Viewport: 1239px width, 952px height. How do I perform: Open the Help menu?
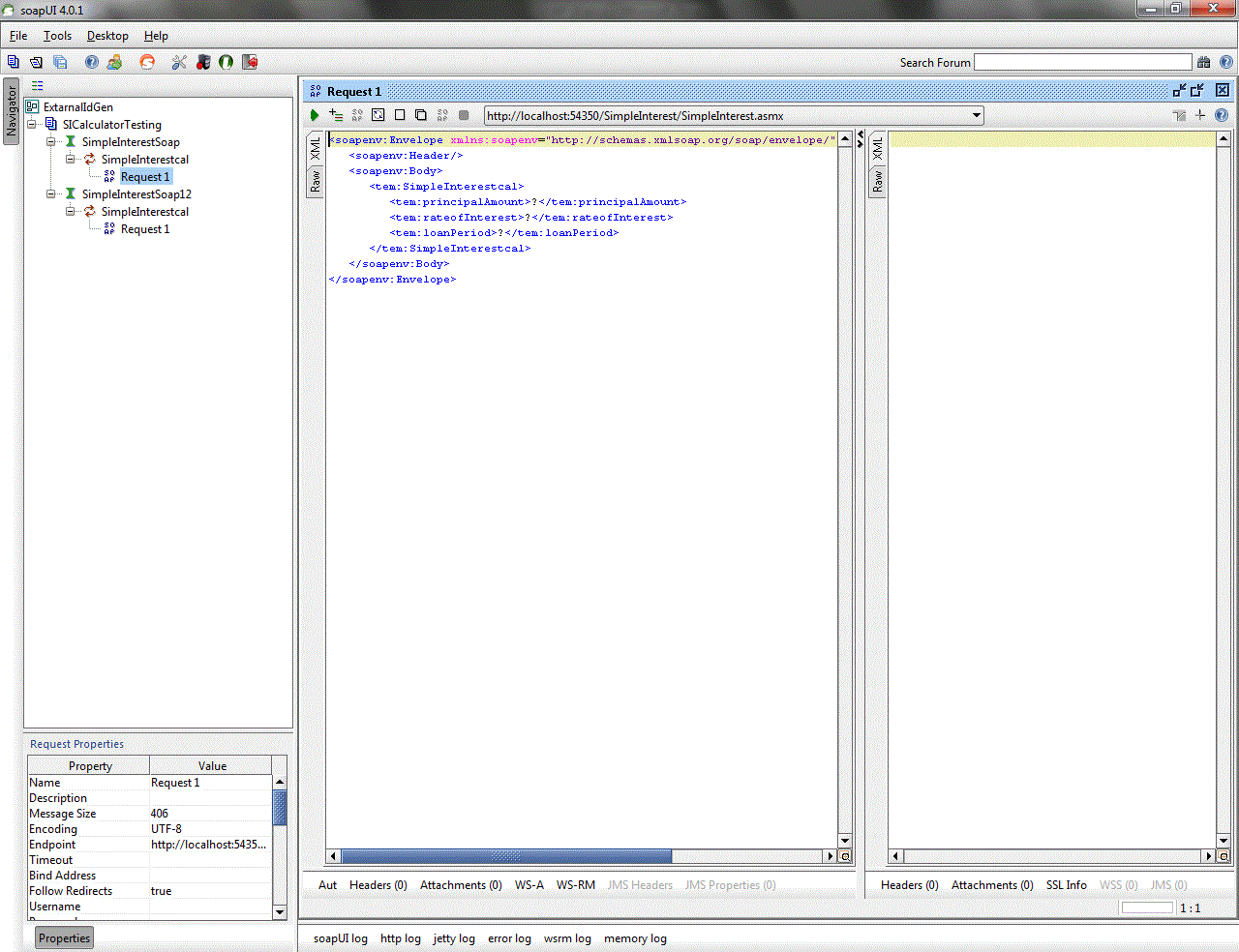click(x=156, y=36)
